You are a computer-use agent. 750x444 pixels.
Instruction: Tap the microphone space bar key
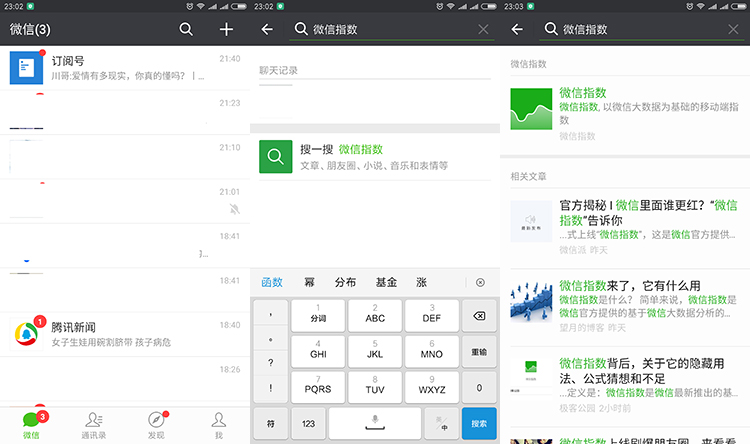(x=375, y=423)
